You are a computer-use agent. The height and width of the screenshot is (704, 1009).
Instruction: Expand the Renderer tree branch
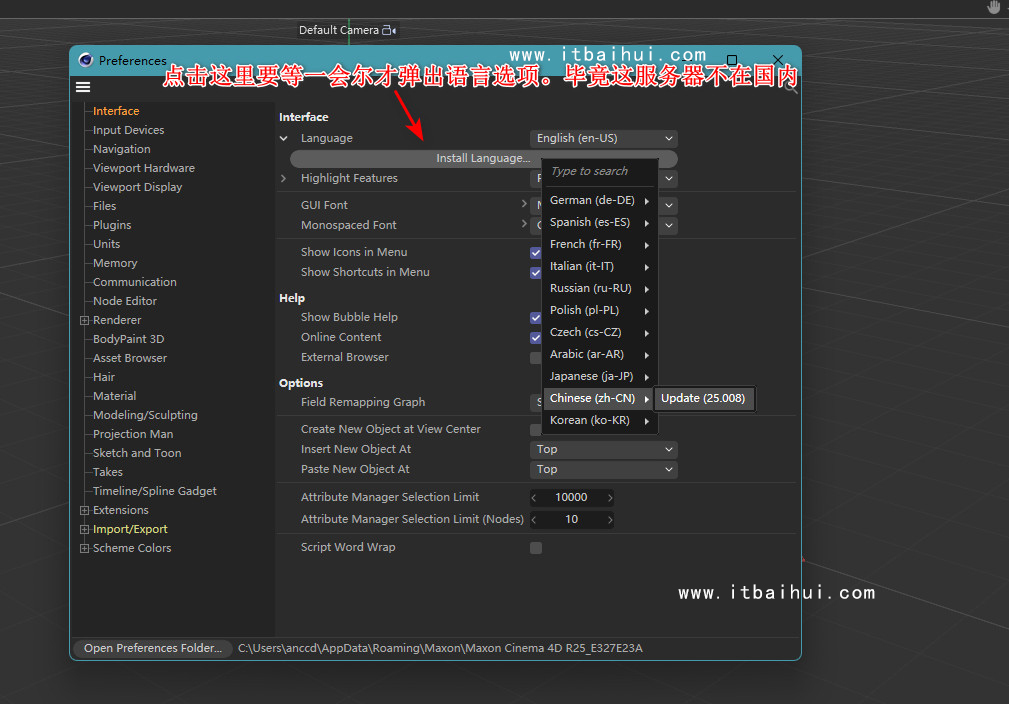coord(84,319)
